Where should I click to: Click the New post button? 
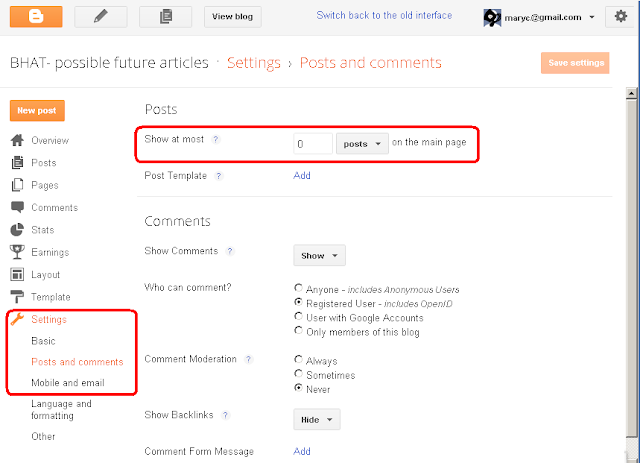point(37,111)
